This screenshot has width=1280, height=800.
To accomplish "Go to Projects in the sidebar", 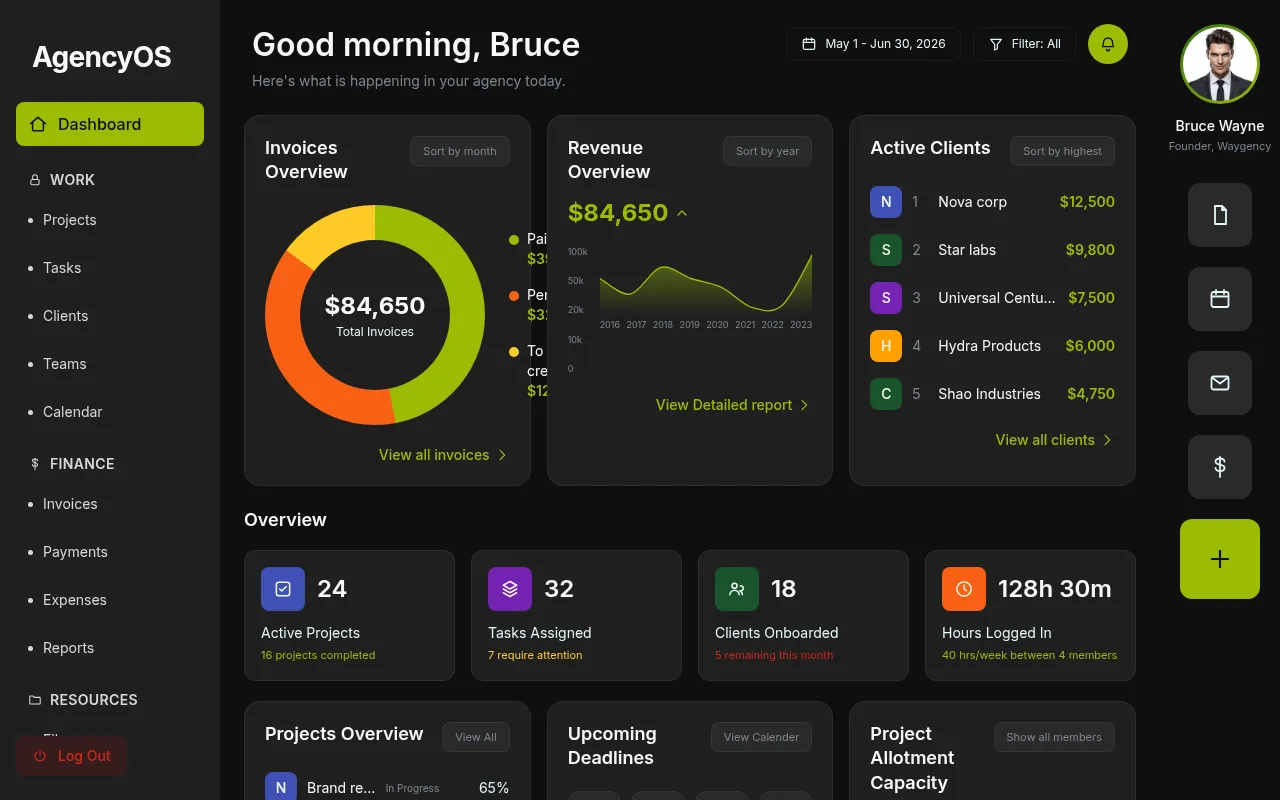I will coord(70,220).
